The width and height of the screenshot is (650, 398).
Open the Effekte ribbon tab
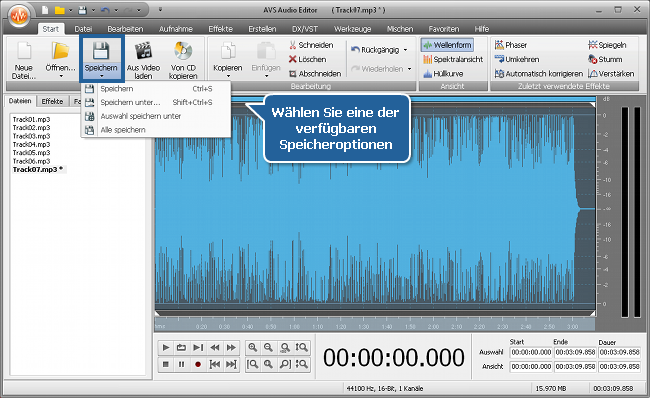coord(221,29)
